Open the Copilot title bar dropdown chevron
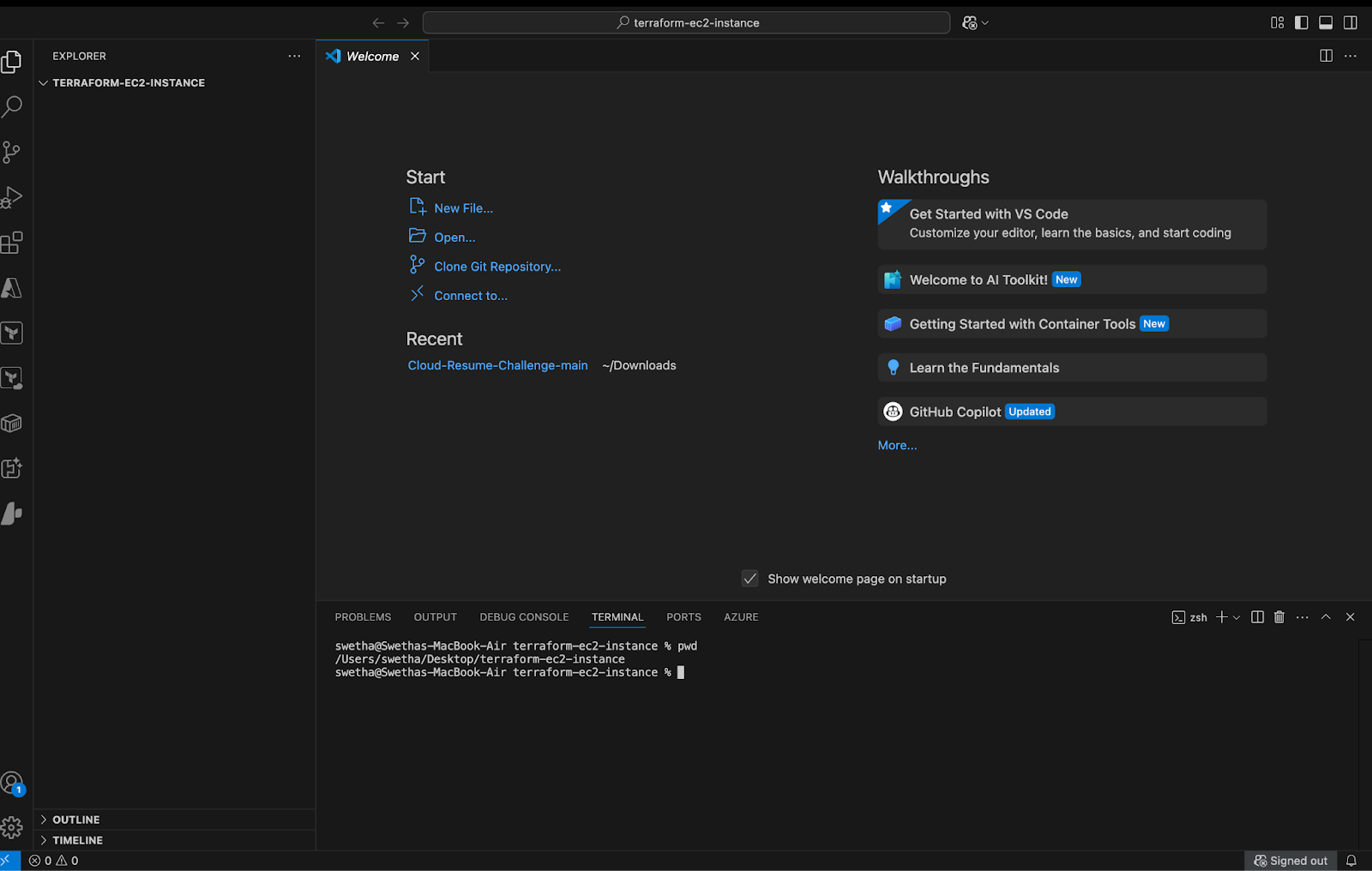This screenshot has width=1372, height=871. click(x=985, y=23)
